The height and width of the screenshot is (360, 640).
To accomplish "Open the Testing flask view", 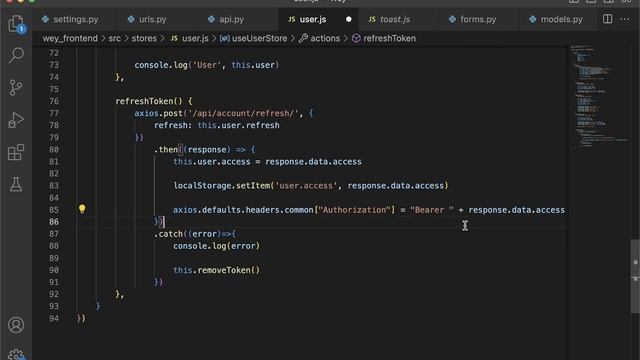I will 16,184.
